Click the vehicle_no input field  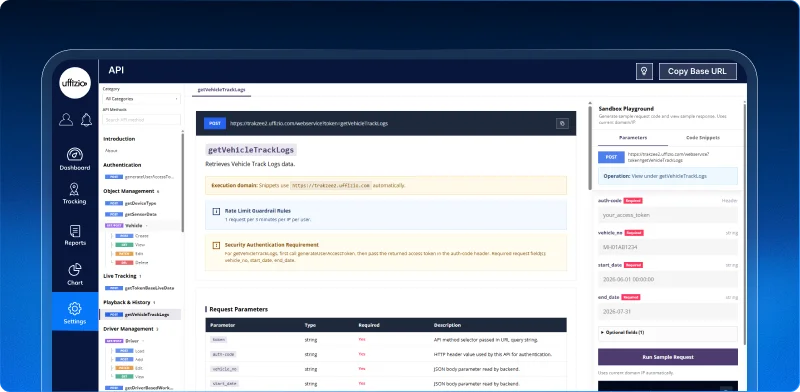667,247
